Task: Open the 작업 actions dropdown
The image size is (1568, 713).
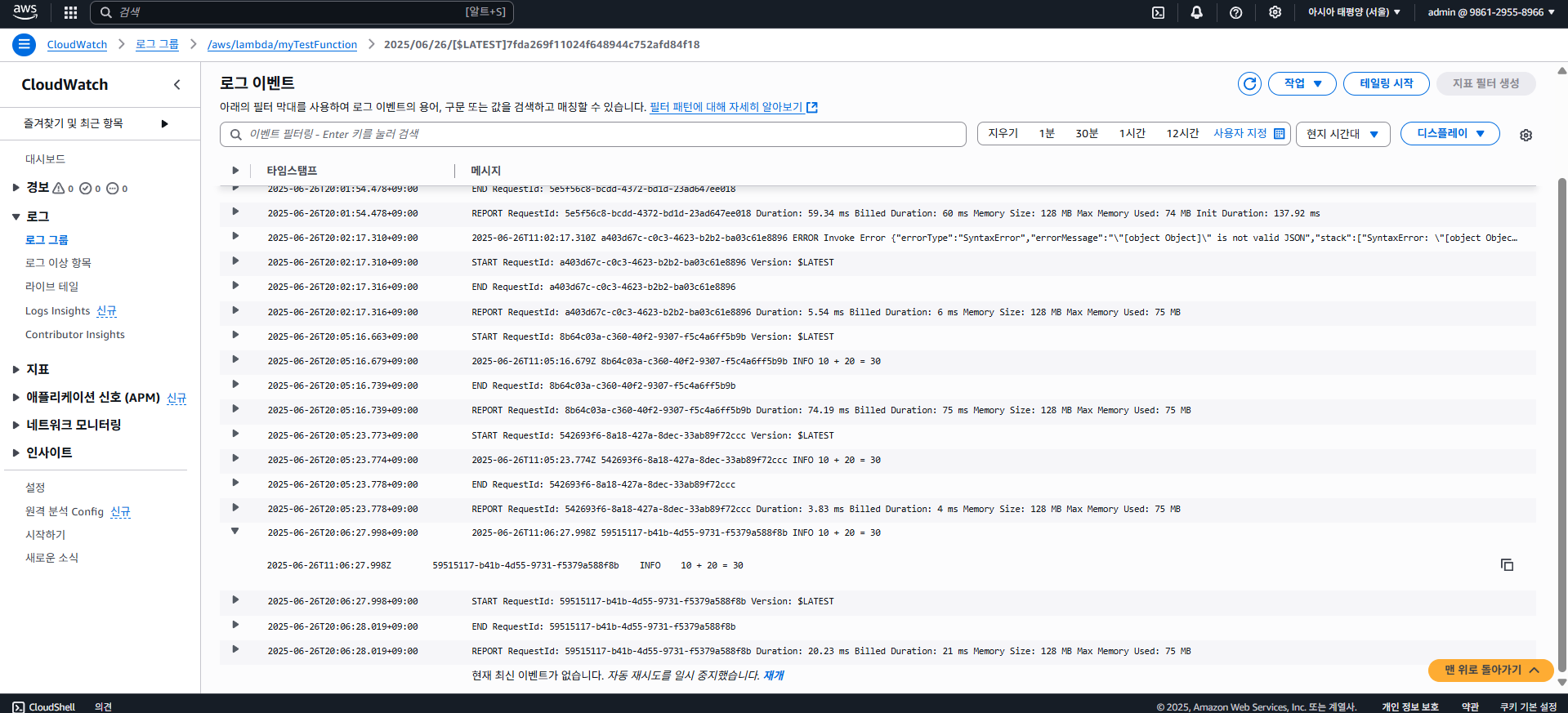Action: (x=1302, y=83)
